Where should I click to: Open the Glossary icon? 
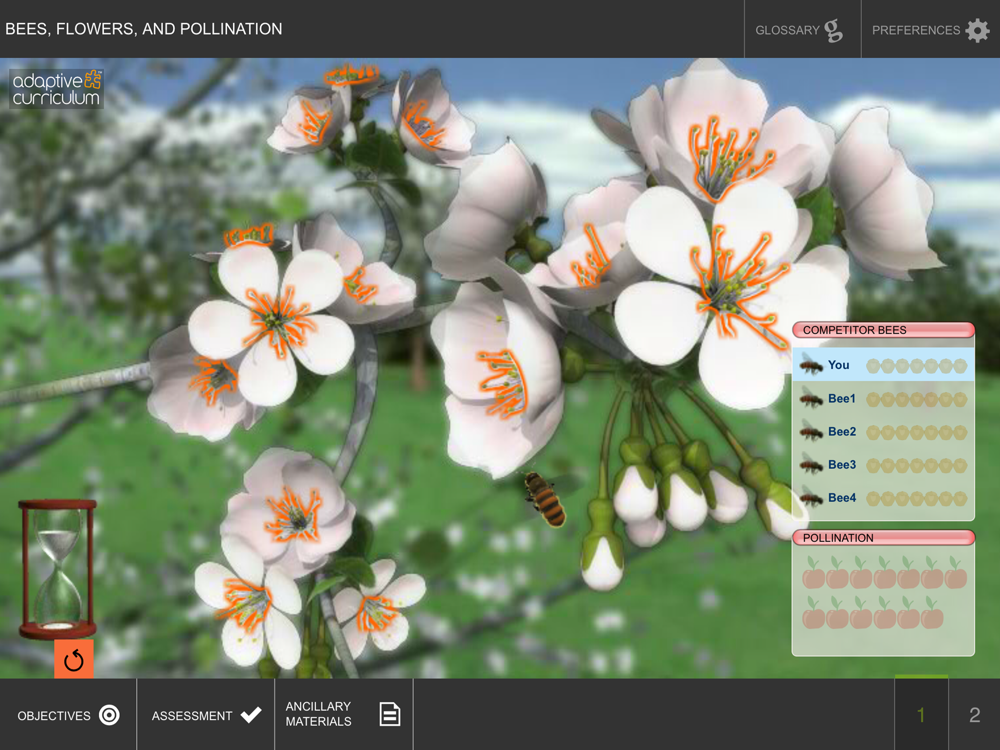(x=833, y=30)
